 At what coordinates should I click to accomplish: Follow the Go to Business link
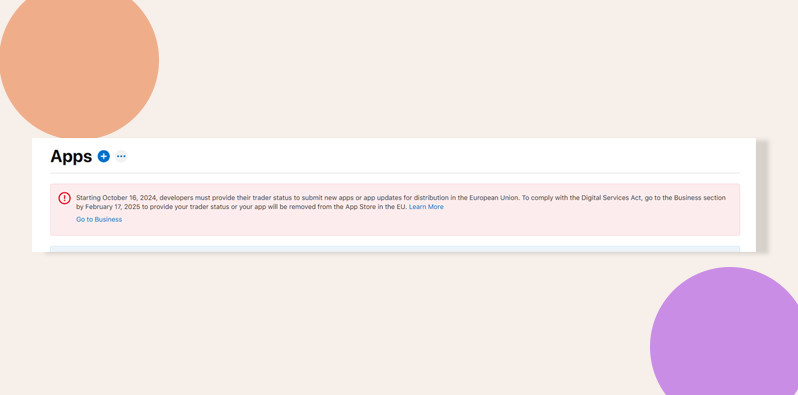(x=99, y=219)
